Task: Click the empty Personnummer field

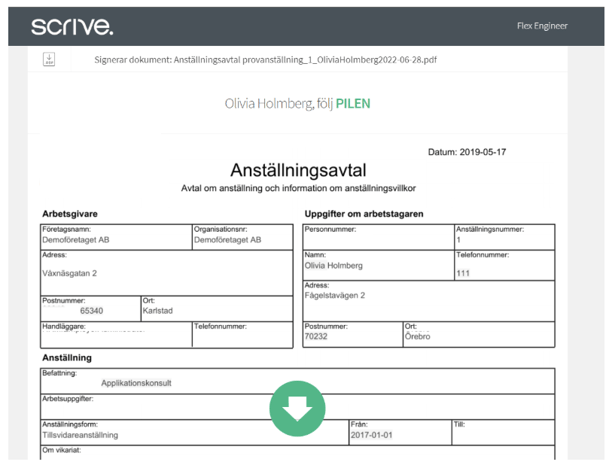Action: pos(377,236)
